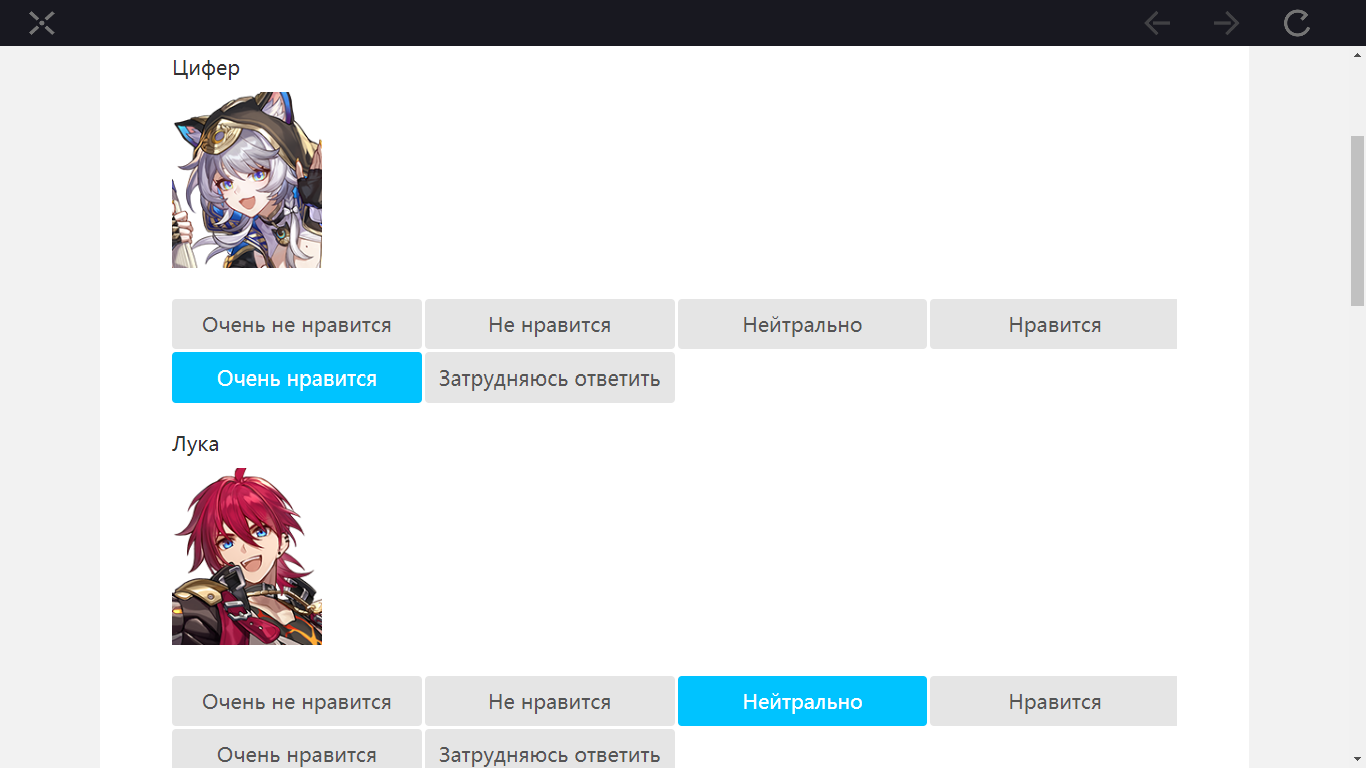Image resolution: width=1366 pixels, height=768 pixels.
Task: Select 'Очень не нравится' for Лука
Action: click(297, 701)
